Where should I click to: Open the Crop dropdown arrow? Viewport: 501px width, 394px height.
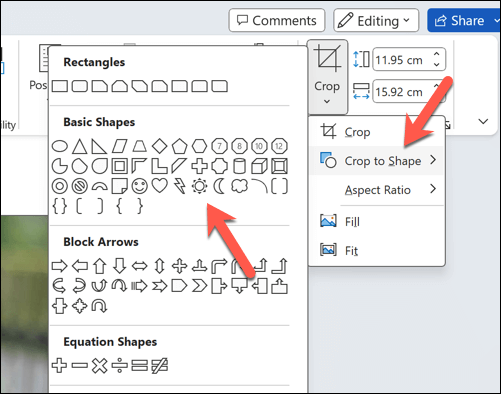[x=327, y=101]
